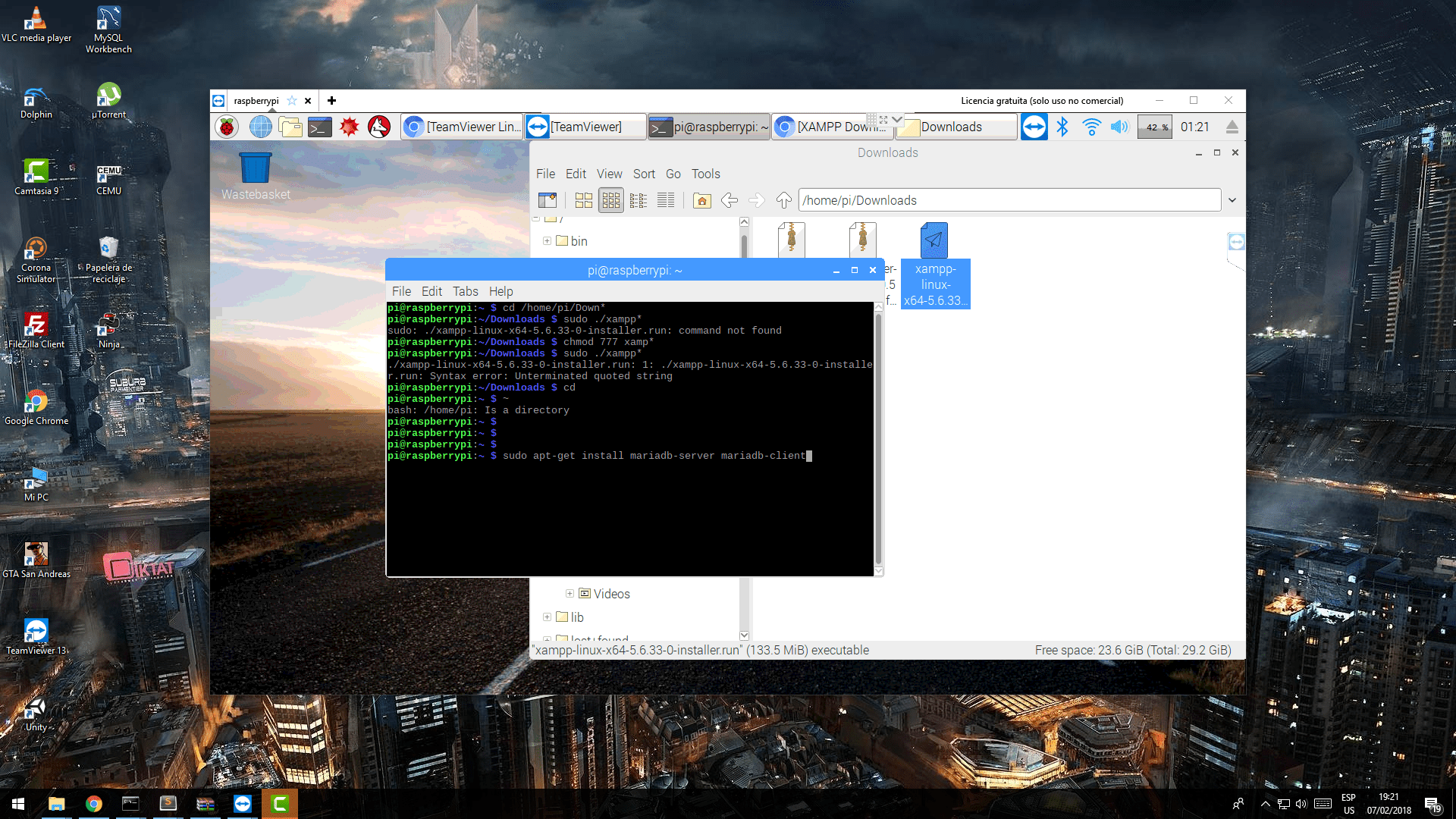The height and width of the screenshot is (819, 1456).
Task: Open the Raspberry Pi main menu
Action: click(227, 127)
